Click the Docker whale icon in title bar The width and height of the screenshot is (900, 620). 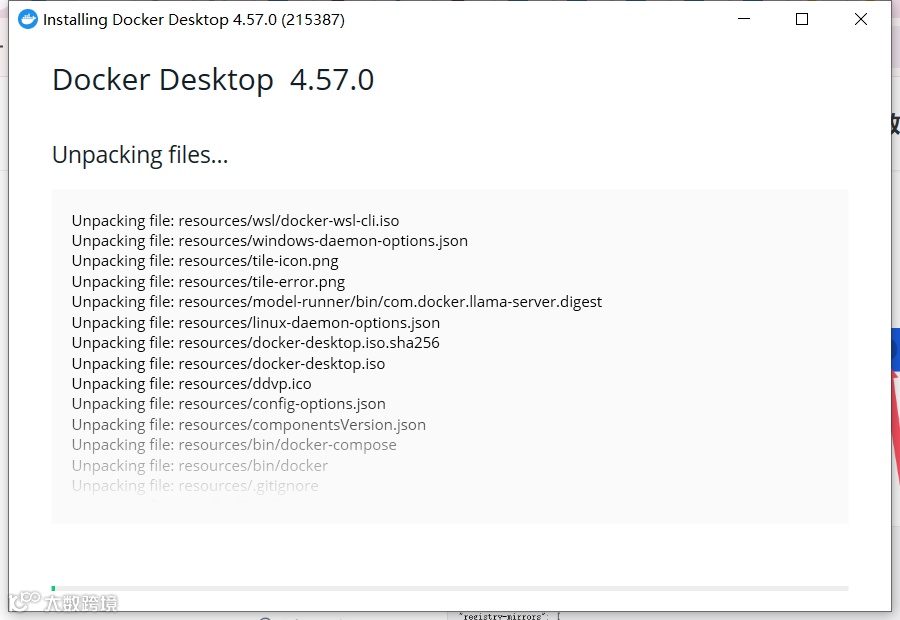(28, 20)
